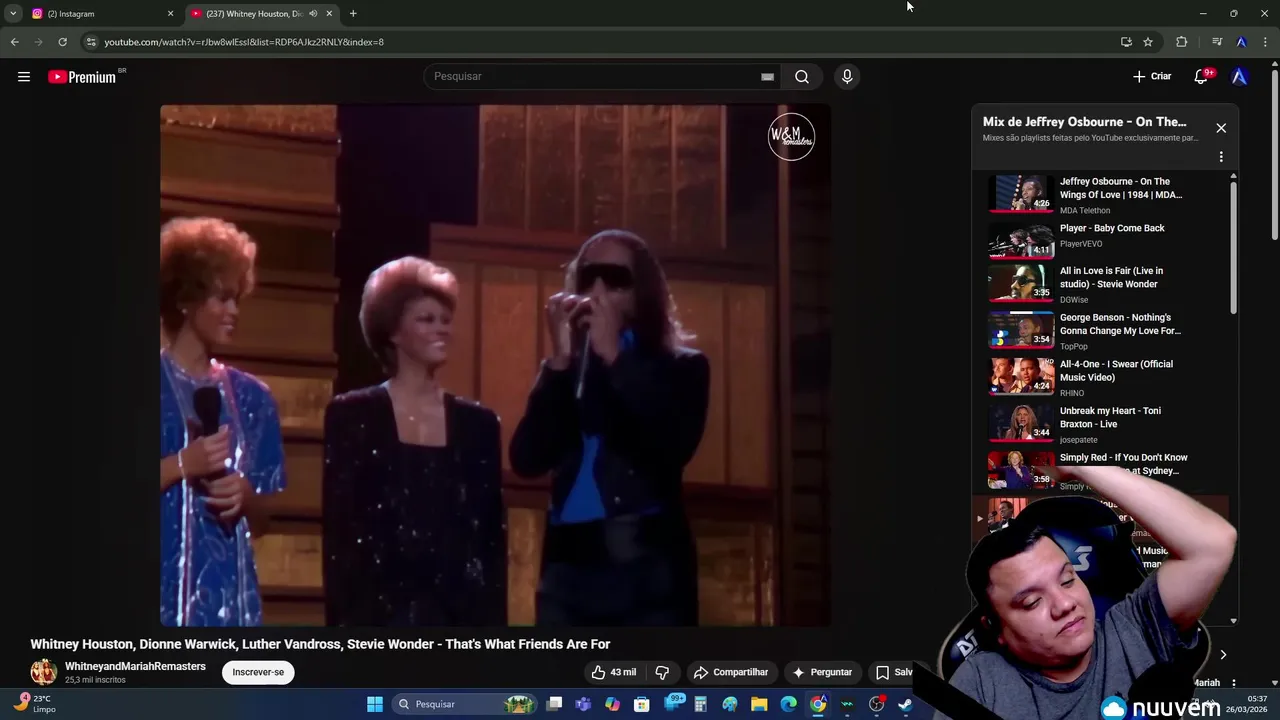Dislike the video with thumbs down
Screen dimensions: 1280x720
click(661, 672)
